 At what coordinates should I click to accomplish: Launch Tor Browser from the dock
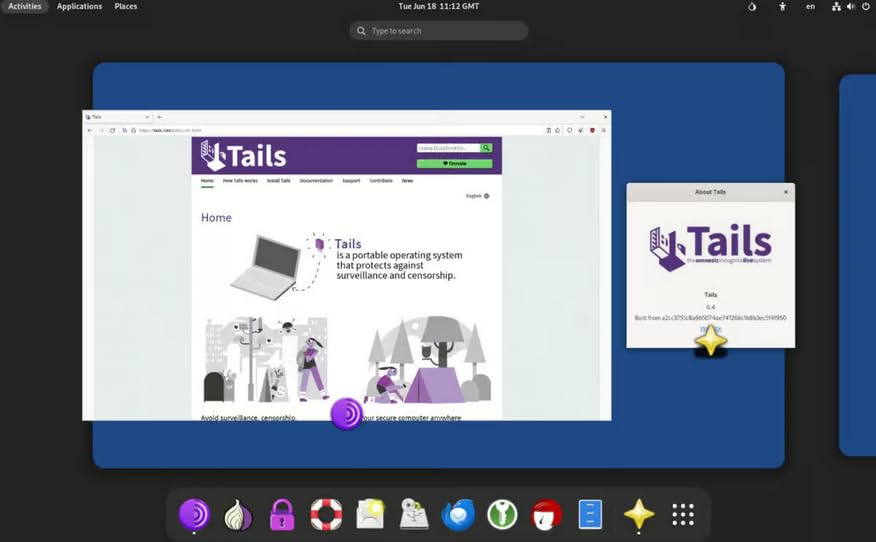coord(194,514)
